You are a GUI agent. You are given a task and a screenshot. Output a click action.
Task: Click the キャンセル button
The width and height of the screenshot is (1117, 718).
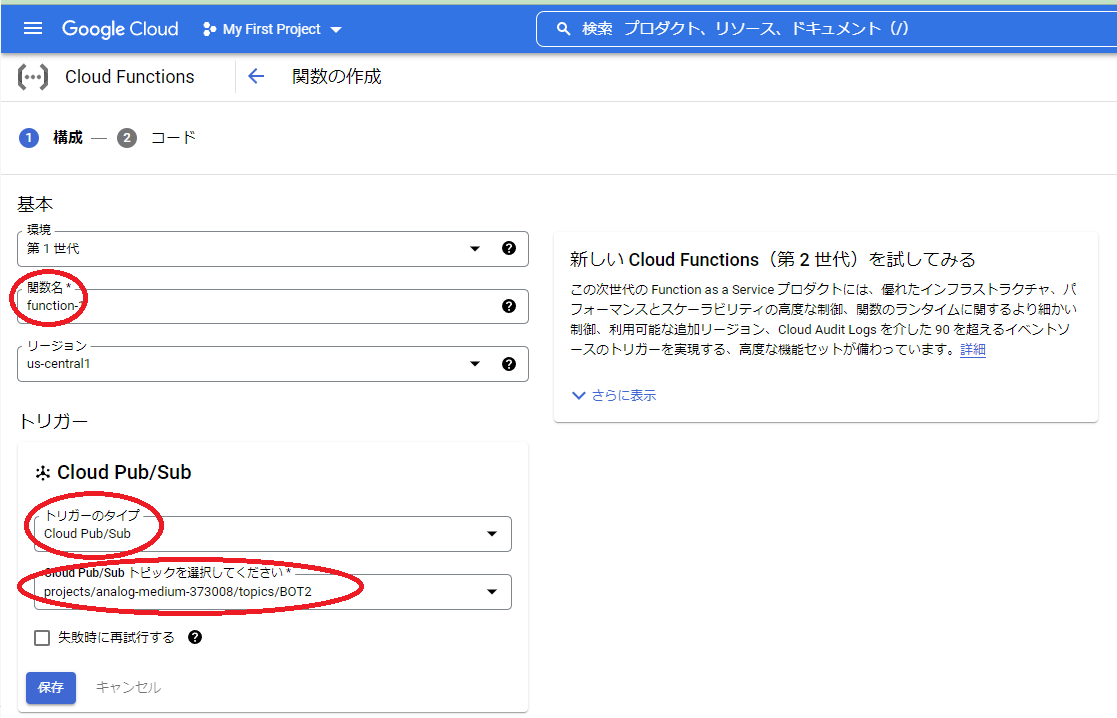click(x=128, y=687)
